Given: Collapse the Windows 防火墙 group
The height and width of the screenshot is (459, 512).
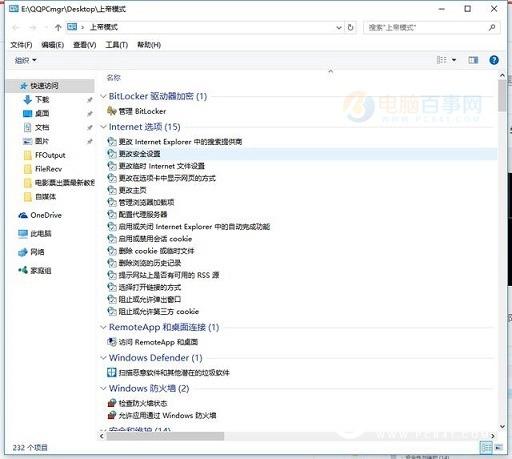Looking at the screenshot, I should point(103,388).
